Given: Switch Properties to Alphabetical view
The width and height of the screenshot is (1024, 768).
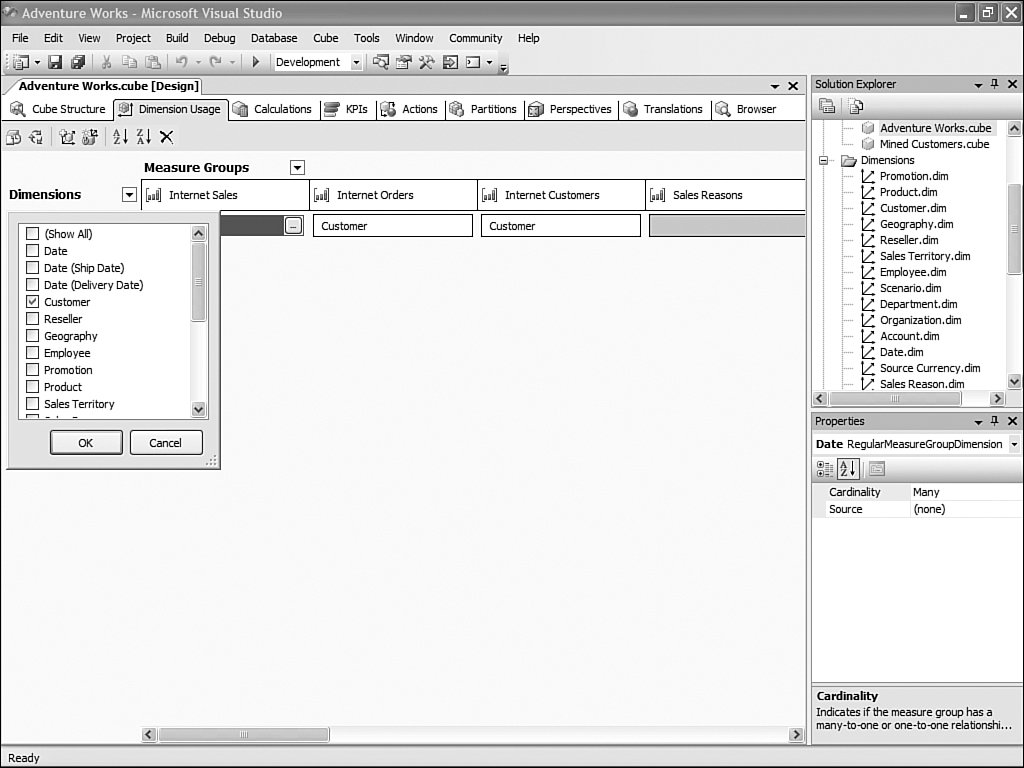Looking at the screenshot, I should (x=848, y=469).
